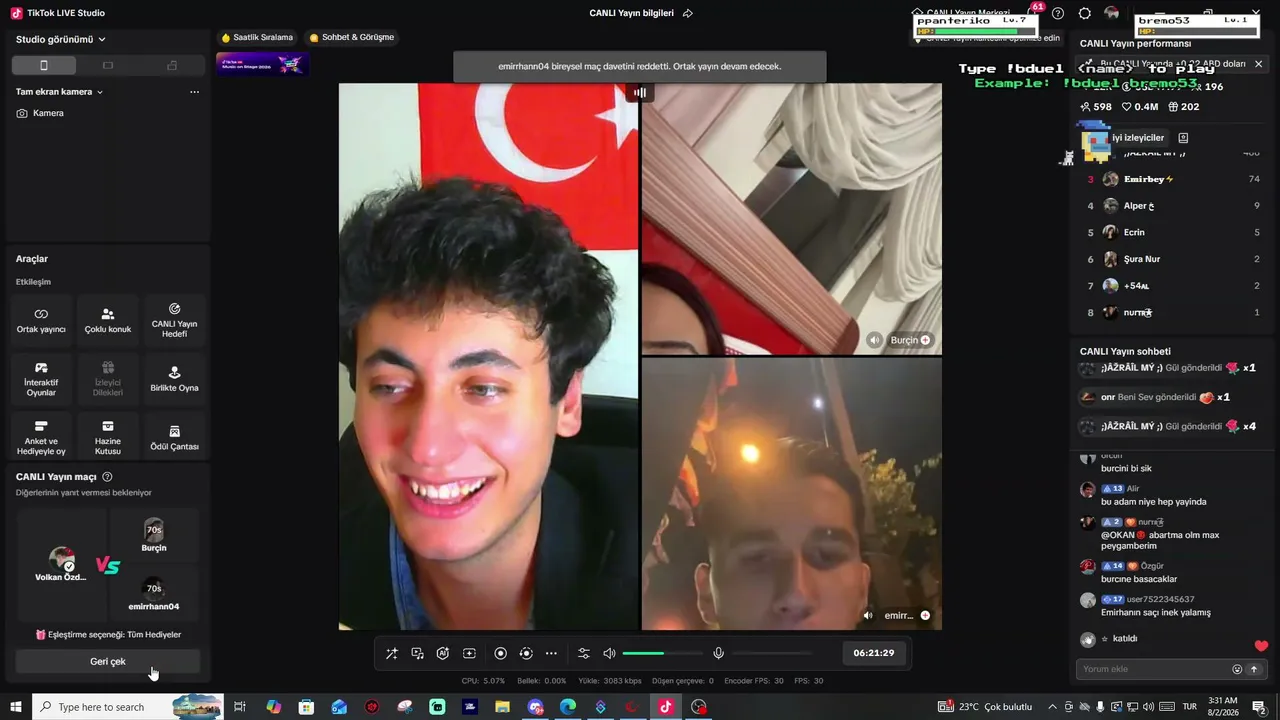
Task: Open the Çoklu konuk tool
Action: click(108, 320)
